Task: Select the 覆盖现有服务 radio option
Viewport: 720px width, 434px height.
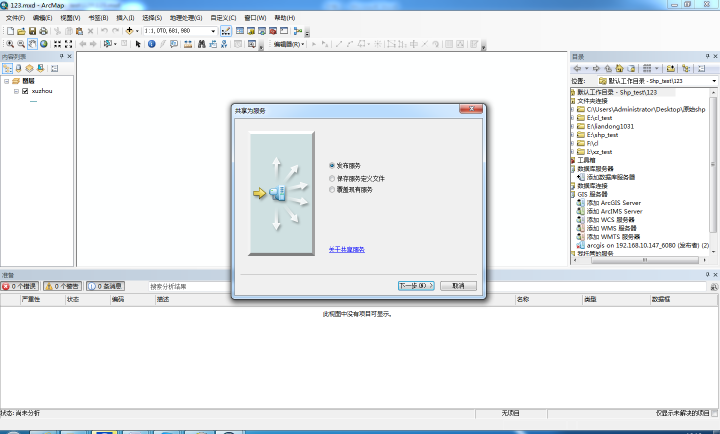Action: click(x=332, y=189)
